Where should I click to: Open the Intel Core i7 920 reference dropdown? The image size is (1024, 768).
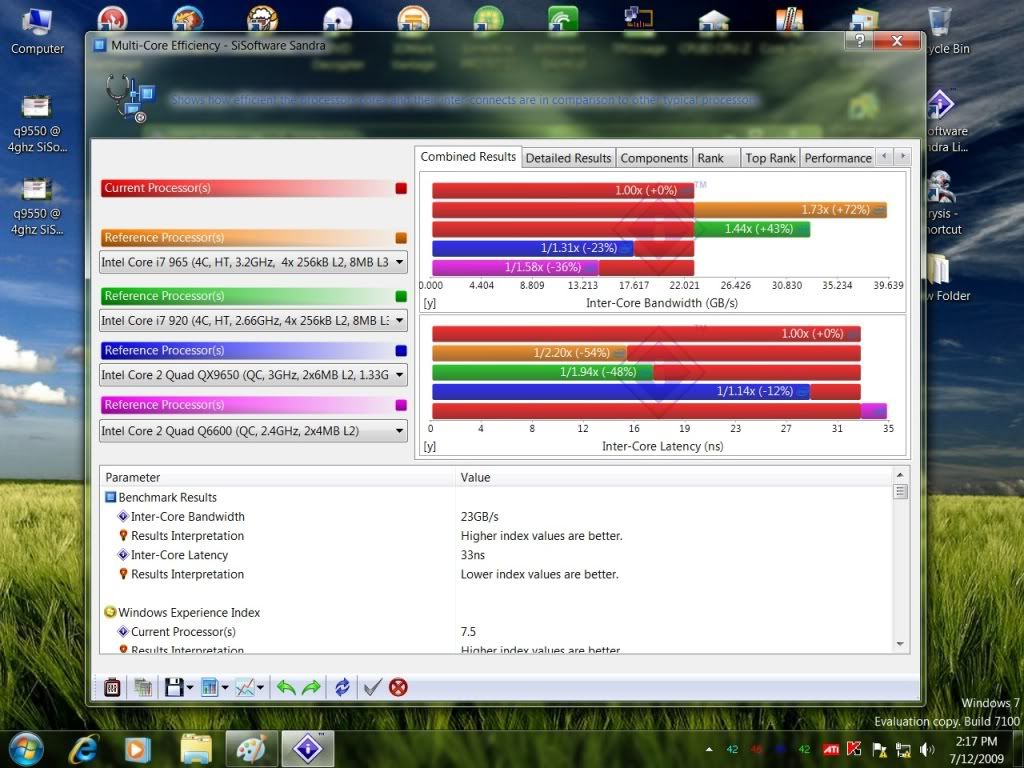[253, 321]
